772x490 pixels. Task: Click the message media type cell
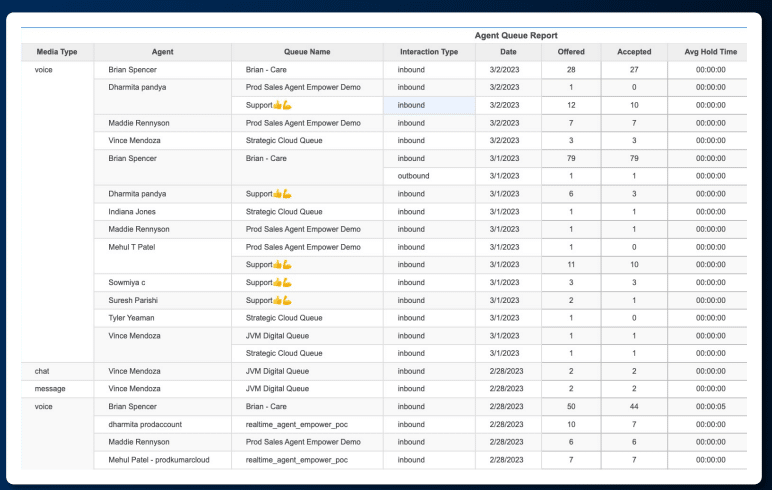pyautogui.click(x=57, y=389)
